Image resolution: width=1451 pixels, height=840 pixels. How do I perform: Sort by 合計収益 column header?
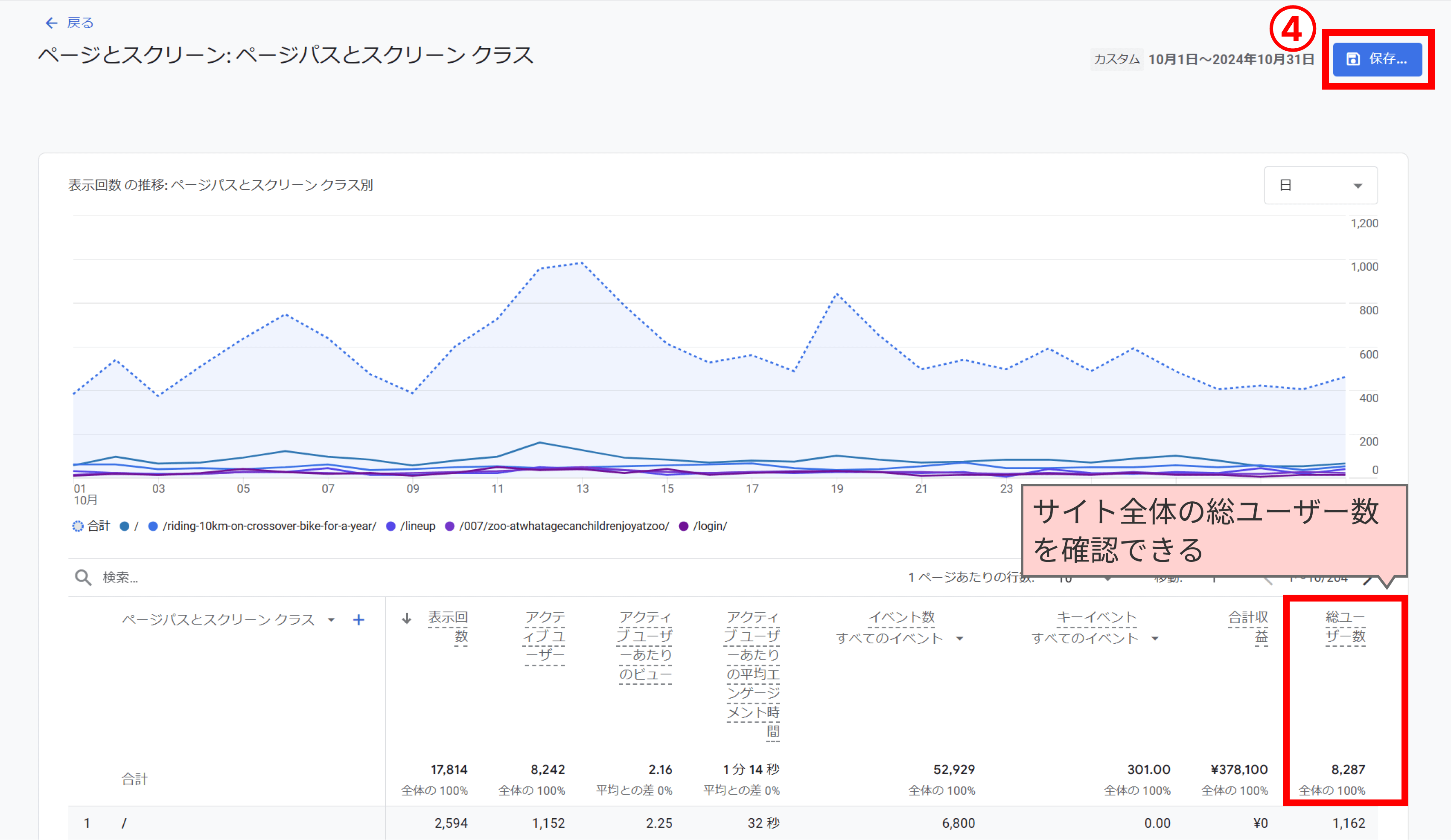(x=1248, y=627)
